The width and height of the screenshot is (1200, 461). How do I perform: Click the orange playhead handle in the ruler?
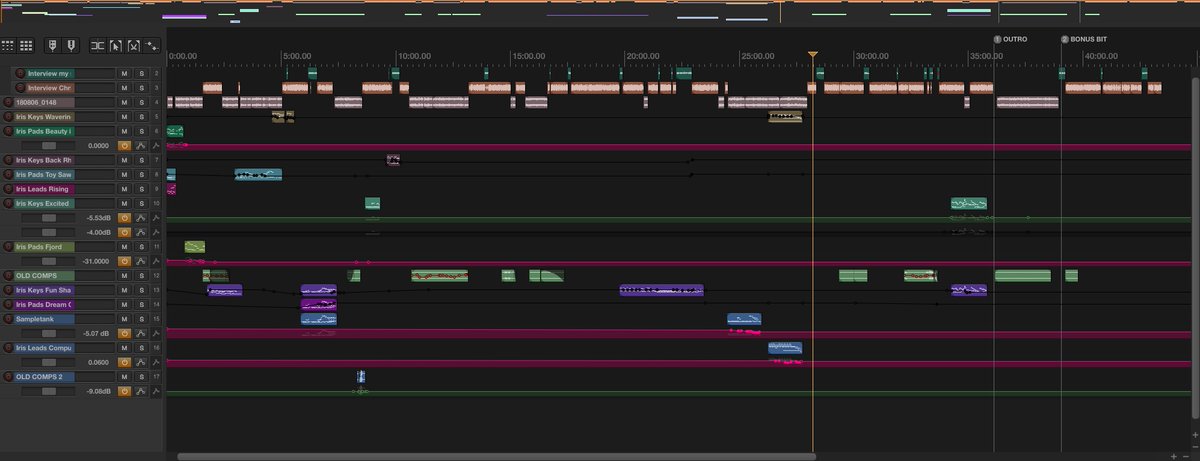813,56
